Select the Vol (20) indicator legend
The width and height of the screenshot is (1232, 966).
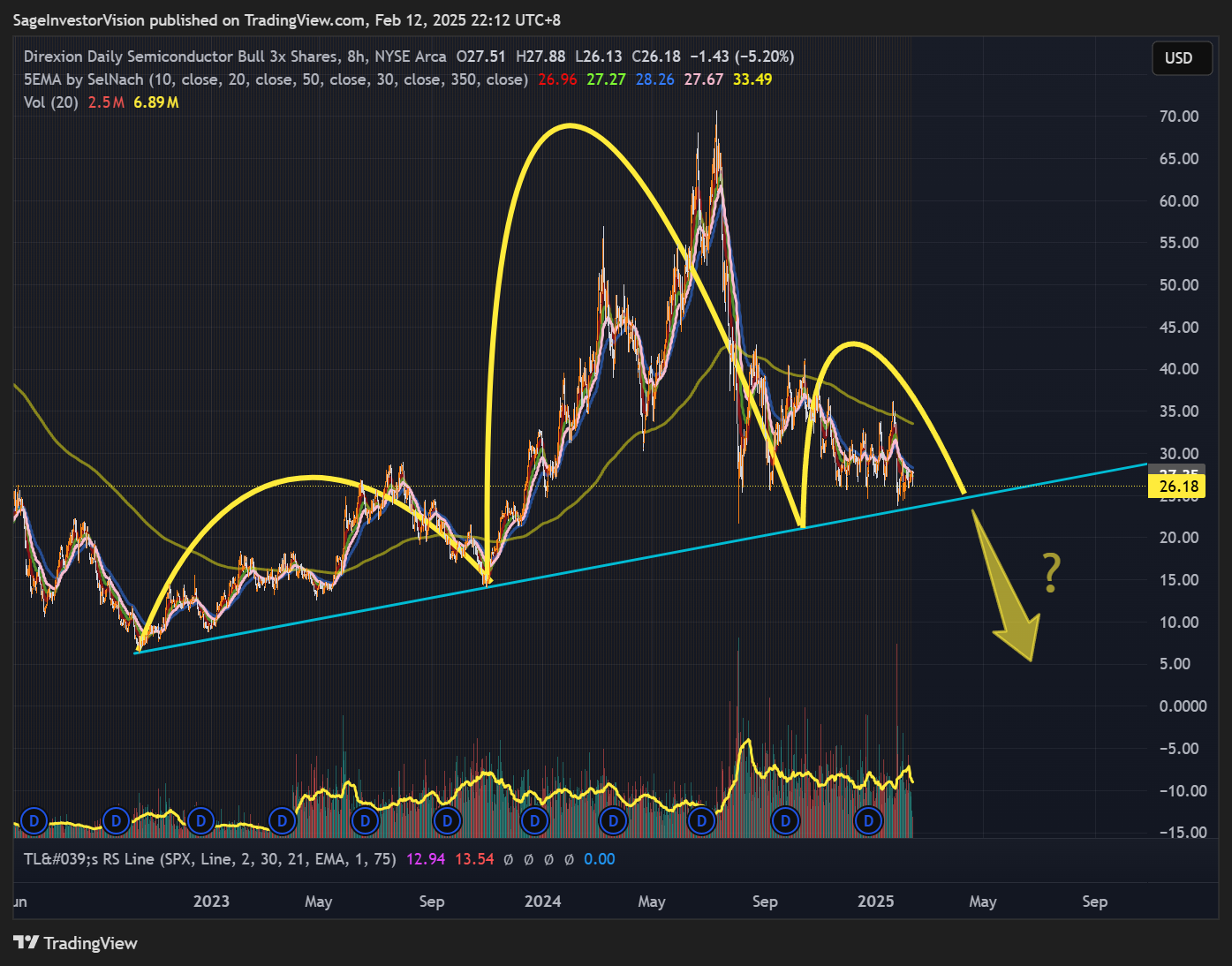(x=51, y=102)
